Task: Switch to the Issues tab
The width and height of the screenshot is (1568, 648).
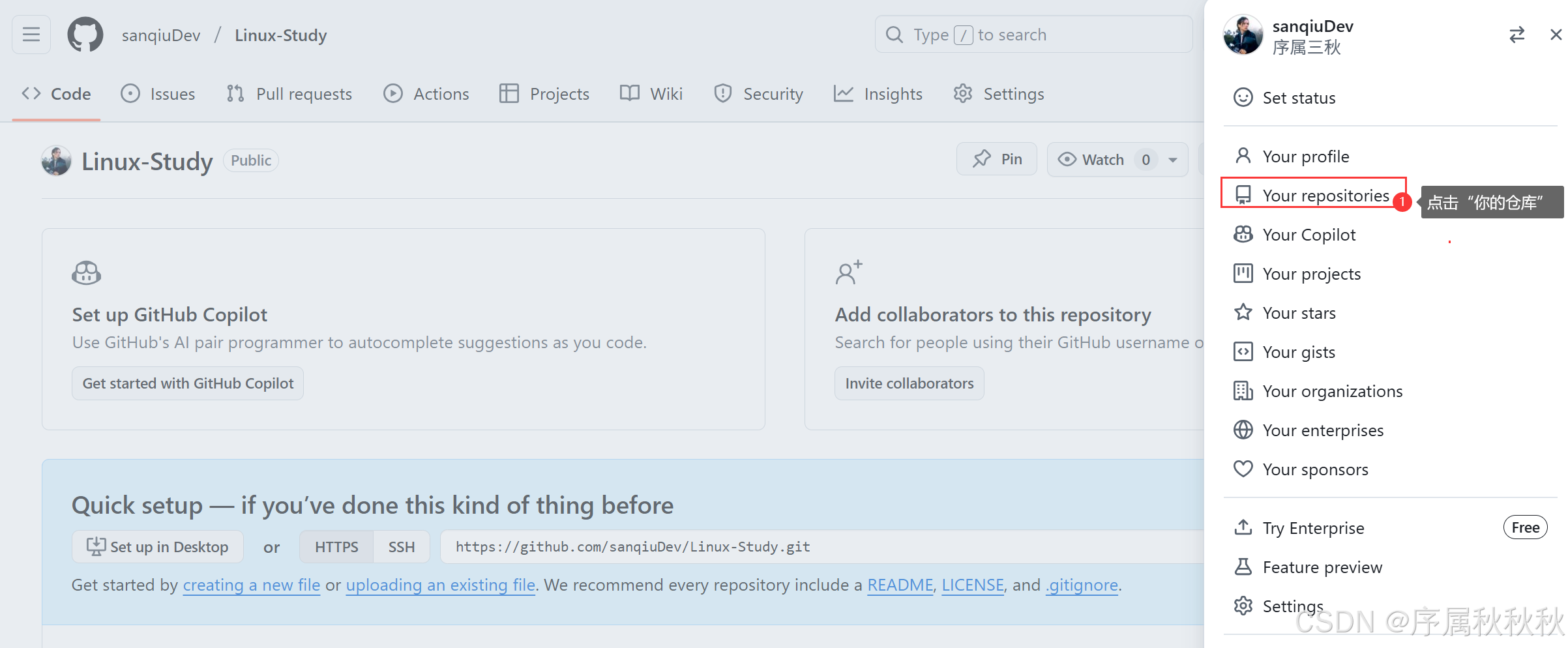Action: point(158,94)
